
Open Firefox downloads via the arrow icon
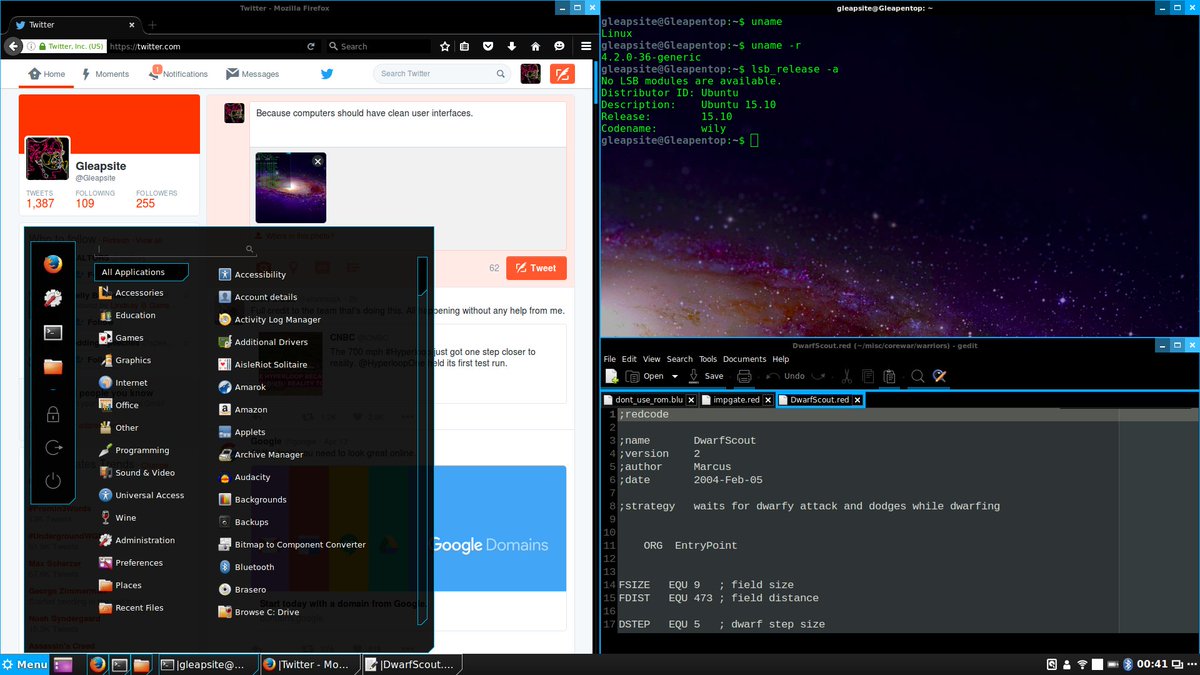click(x=511, y=45)
